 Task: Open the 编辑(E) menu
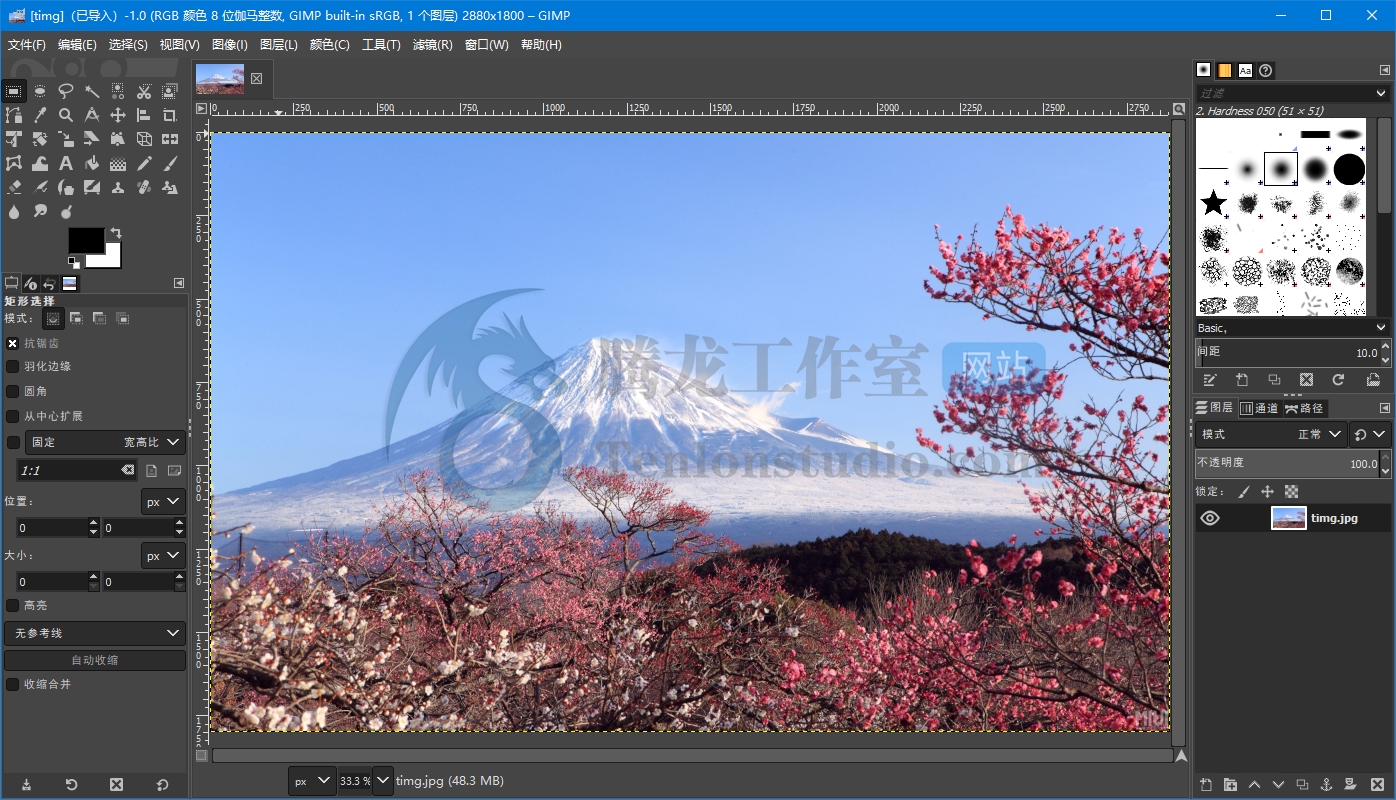pos(77,45)
